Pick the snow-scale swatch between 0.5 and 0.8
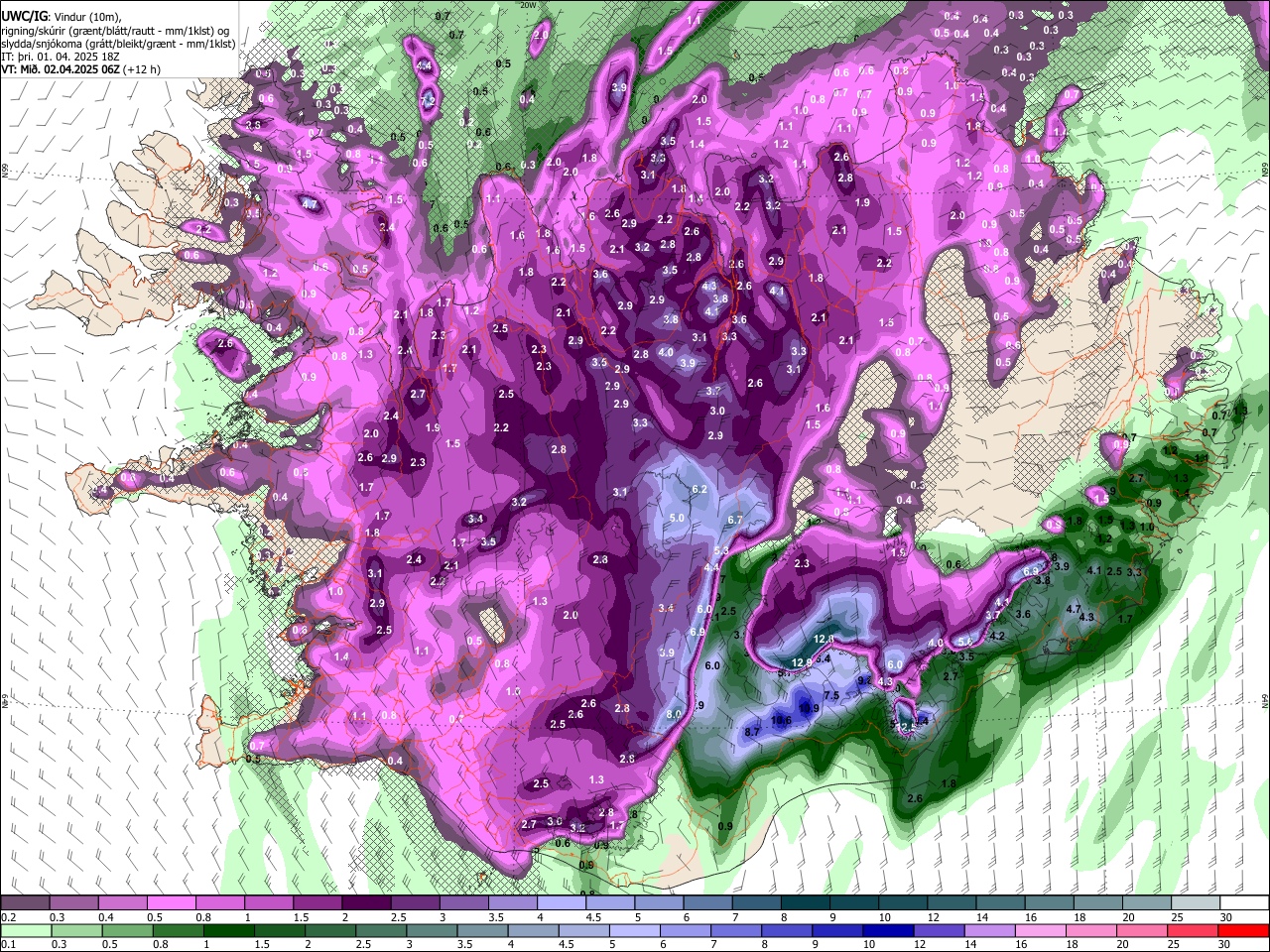Image resolution: width=1270 pixels, height=952 pixels. point(171,902)
